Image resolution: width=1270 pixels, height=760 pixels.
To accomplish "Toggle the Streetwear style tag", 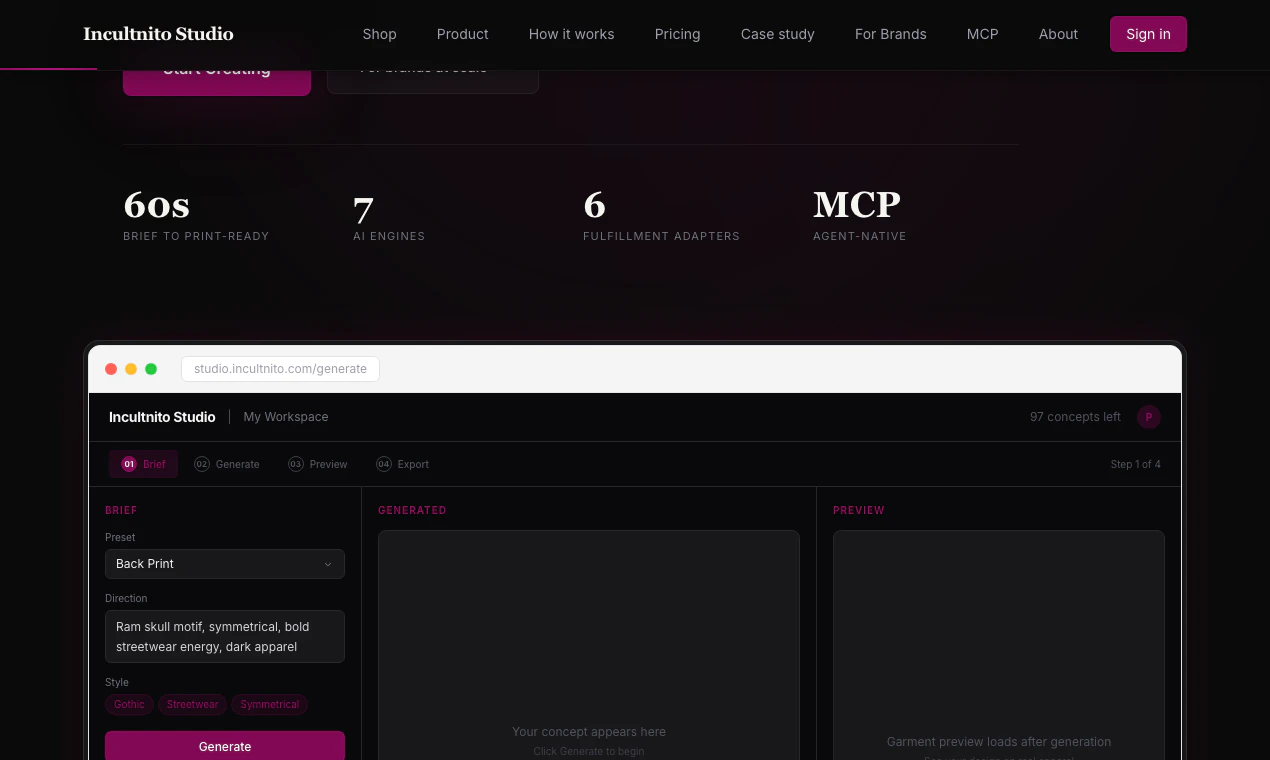I will click(x=192, y=705).
